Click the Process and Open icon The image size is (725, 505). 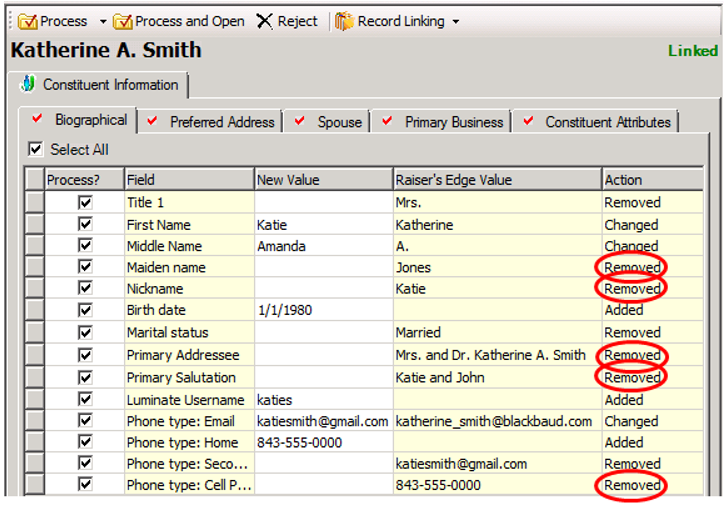123,21
